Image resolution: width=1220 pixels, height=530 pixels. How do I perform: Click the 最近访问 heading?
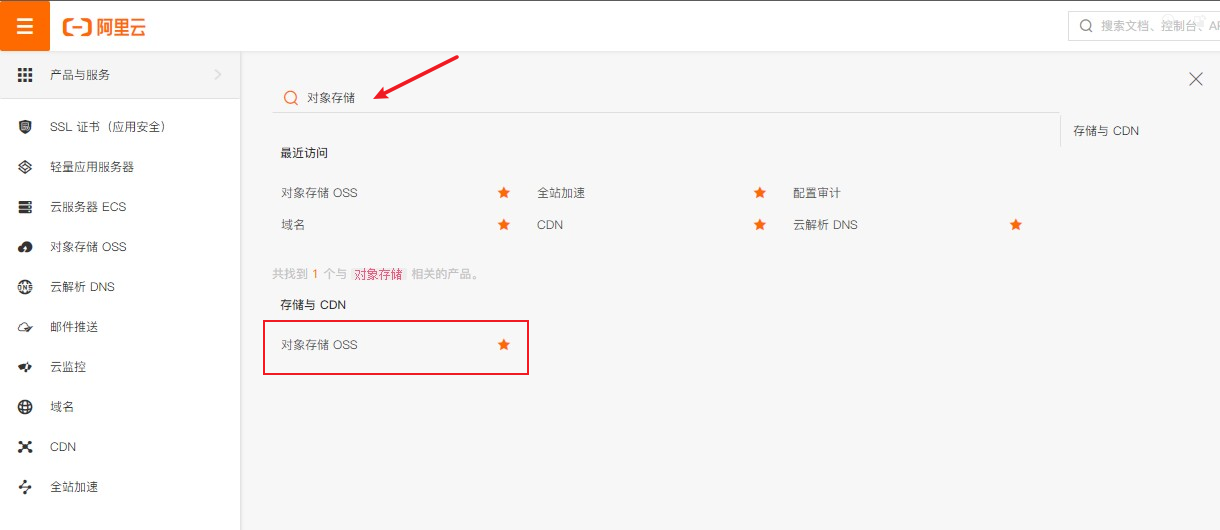tap(304, 153)
